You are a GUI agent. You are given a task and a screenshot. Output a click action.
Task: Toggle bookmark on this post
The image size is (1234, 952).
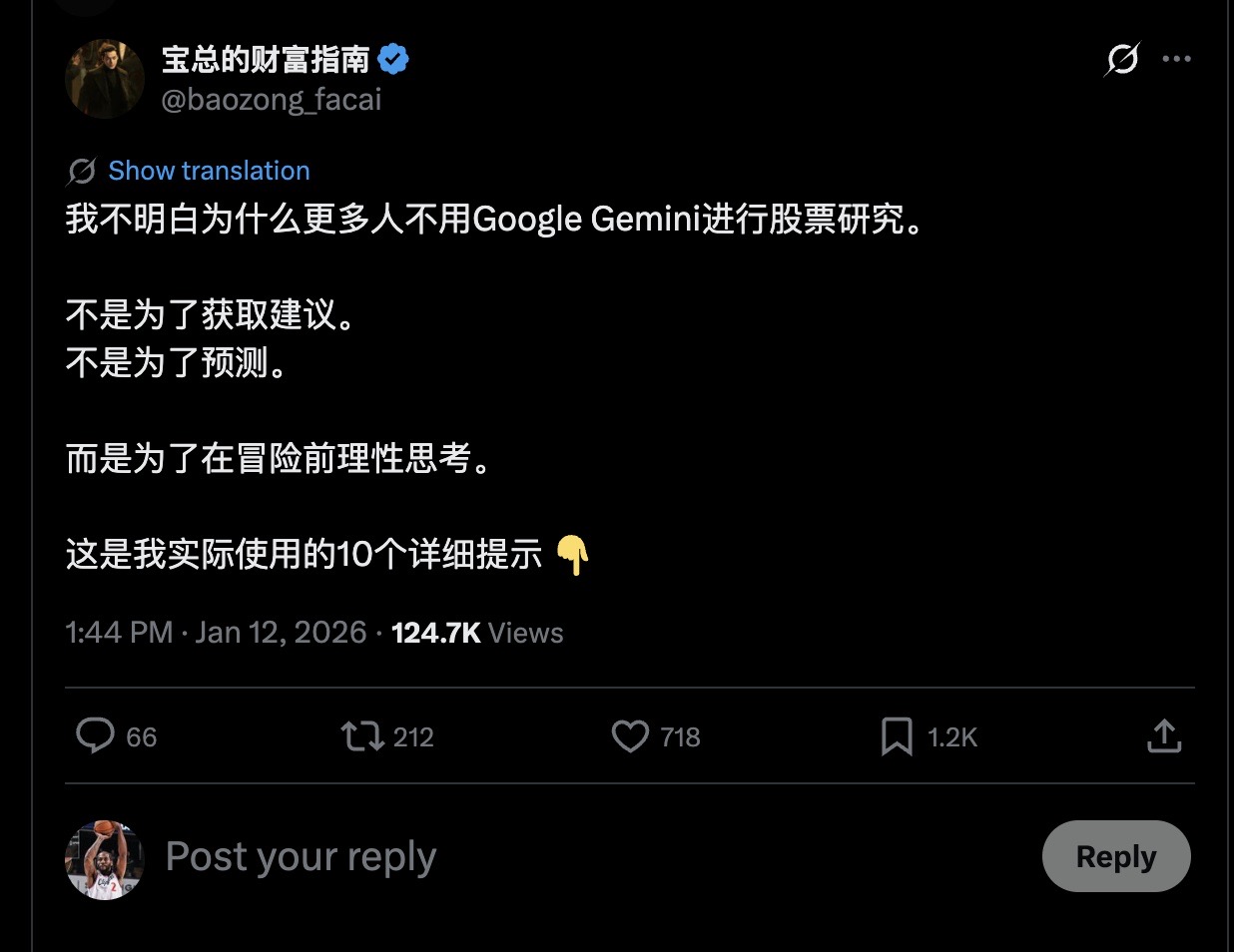[x=897, y=736]
